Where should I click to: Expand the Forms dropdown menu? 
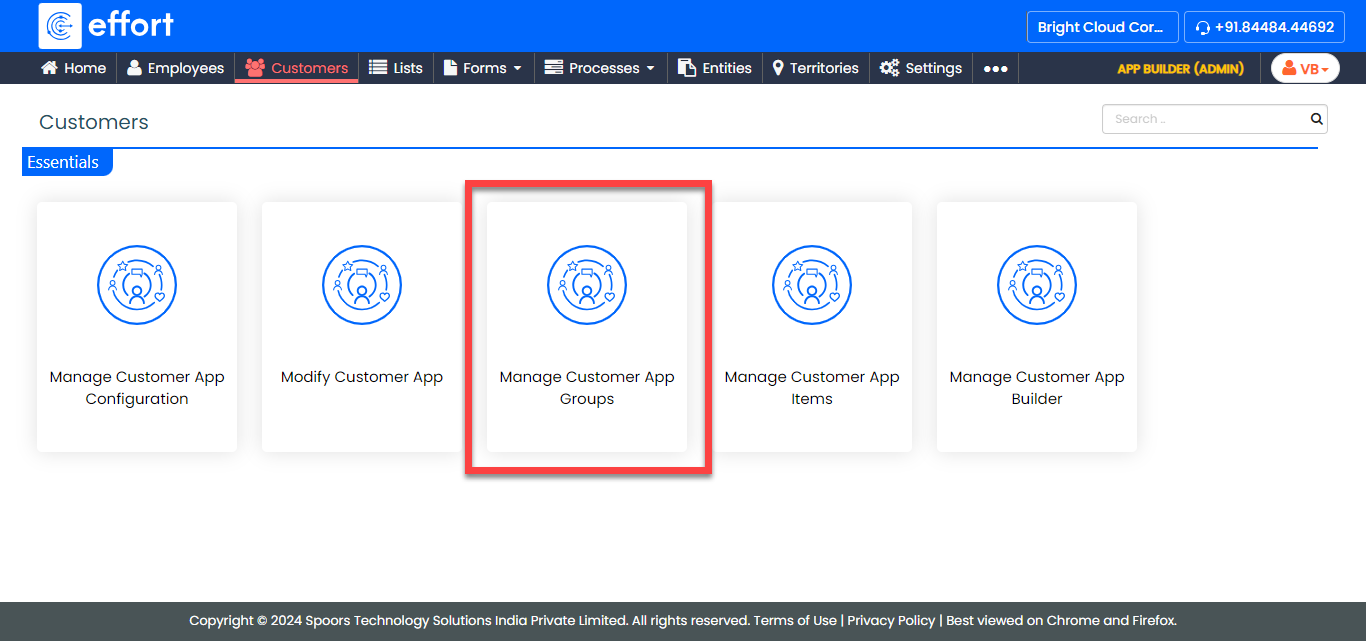pyautogui.click(x=483, y=68)
